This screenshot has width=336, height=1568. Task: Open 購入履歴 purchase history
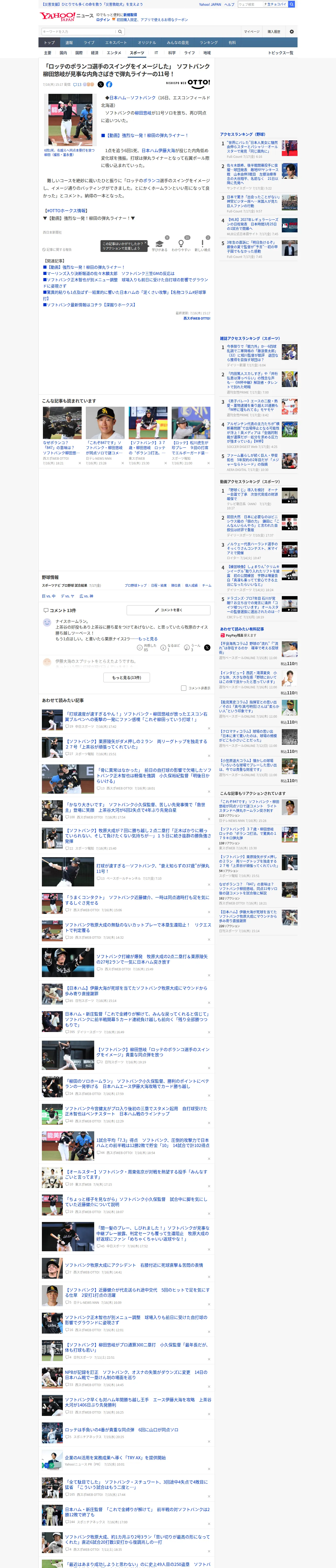pyautogui.click(x=274, y=32)
